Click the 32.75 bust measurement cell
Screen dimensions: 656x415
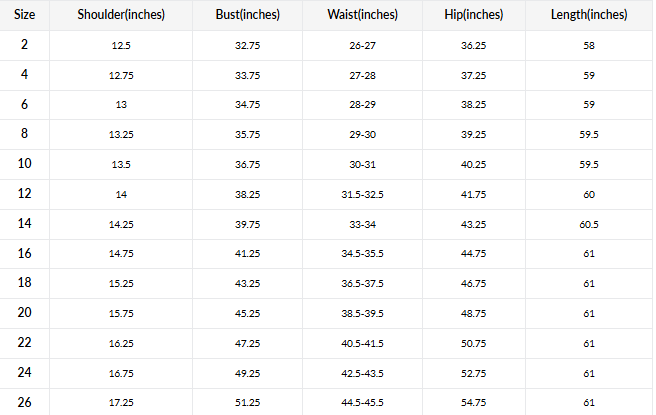click(x=247, y=46)
